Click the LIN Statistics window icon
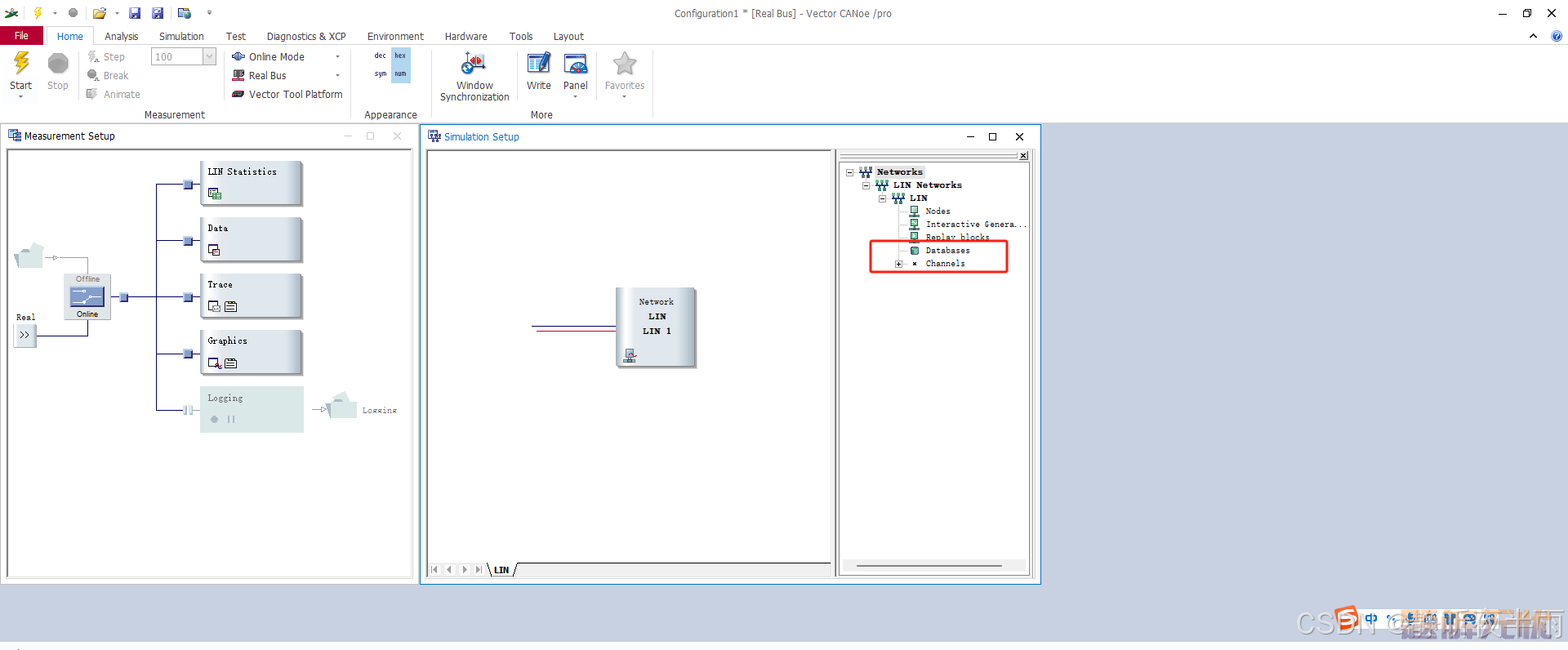1568x650 pixels. tap(215, 194)
